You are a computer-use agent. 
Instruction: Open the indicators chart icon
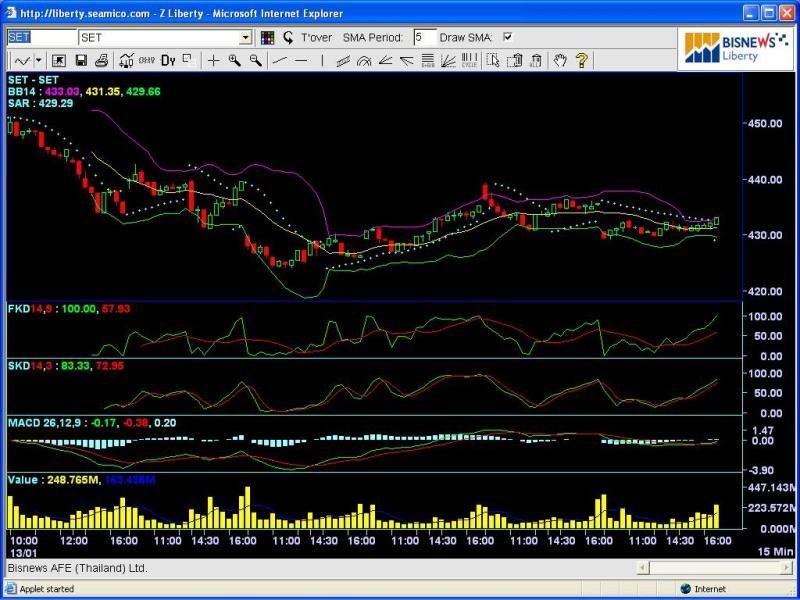tap(126, 61)
